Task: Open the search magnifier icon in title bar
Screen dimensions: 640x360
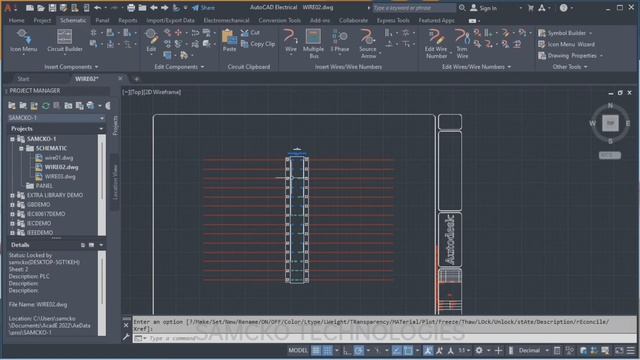Action: click(x=462, y=8)
